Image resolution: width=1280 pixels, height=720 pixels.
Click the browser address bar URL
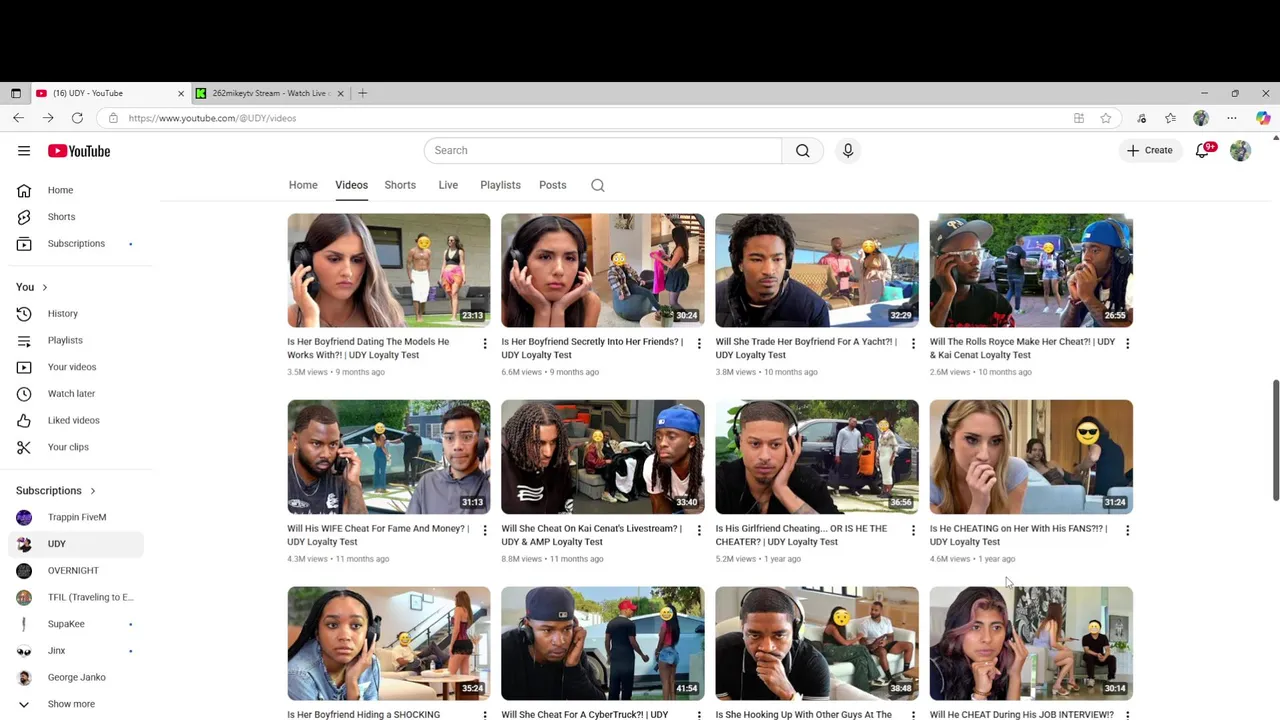(x=212, y=118)
